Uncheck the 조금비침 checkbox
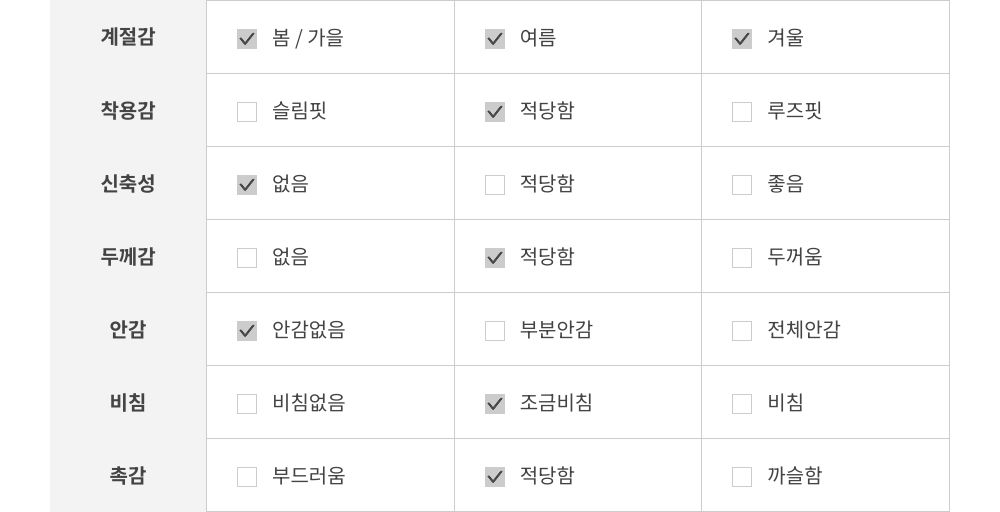The height and width of the screenshot is (512, 1000). click(495, 404)
